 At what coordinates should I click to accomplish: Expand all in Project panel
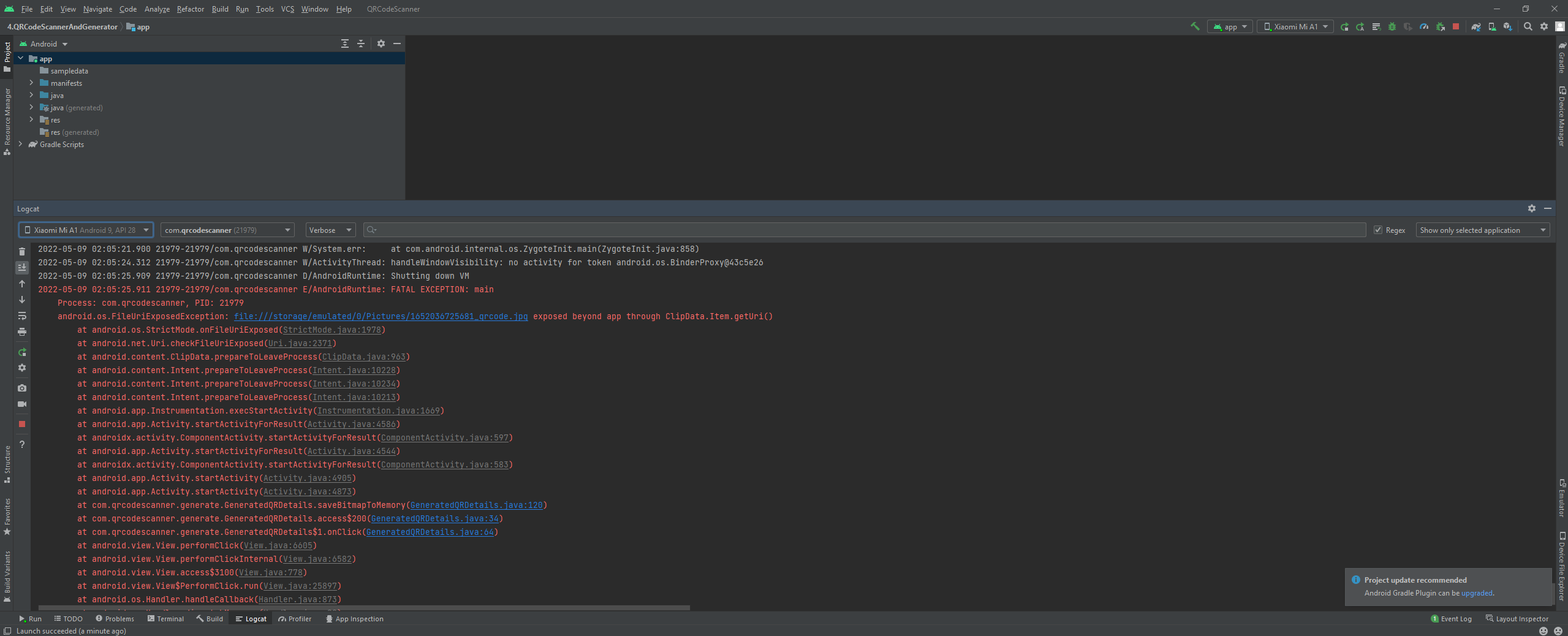click(345, 44)
